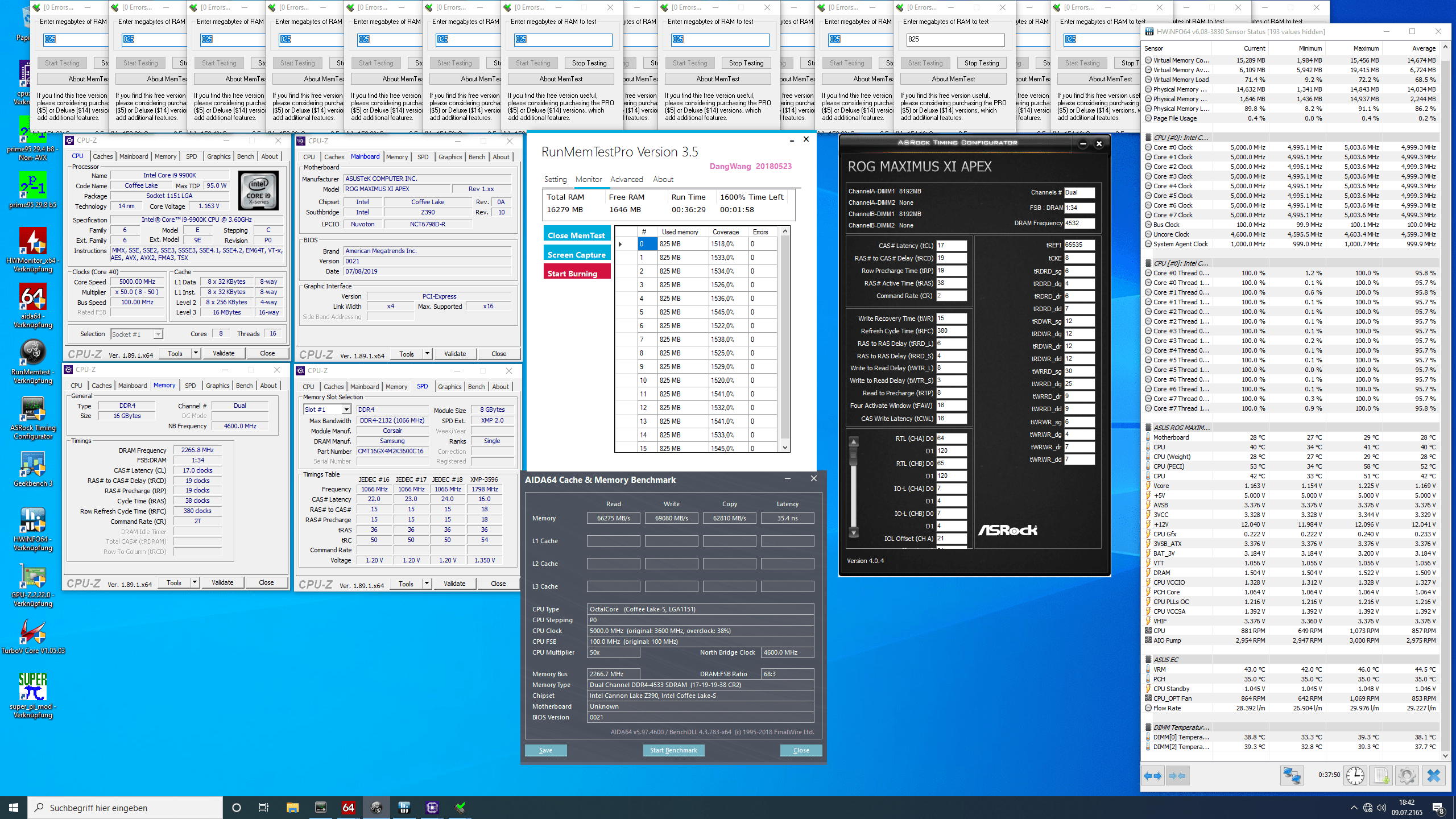Viewport: 1456px width, 819px height.
Task: Switch to Graphics tab in CPU-Z Memory window
Action: point(218,386)
